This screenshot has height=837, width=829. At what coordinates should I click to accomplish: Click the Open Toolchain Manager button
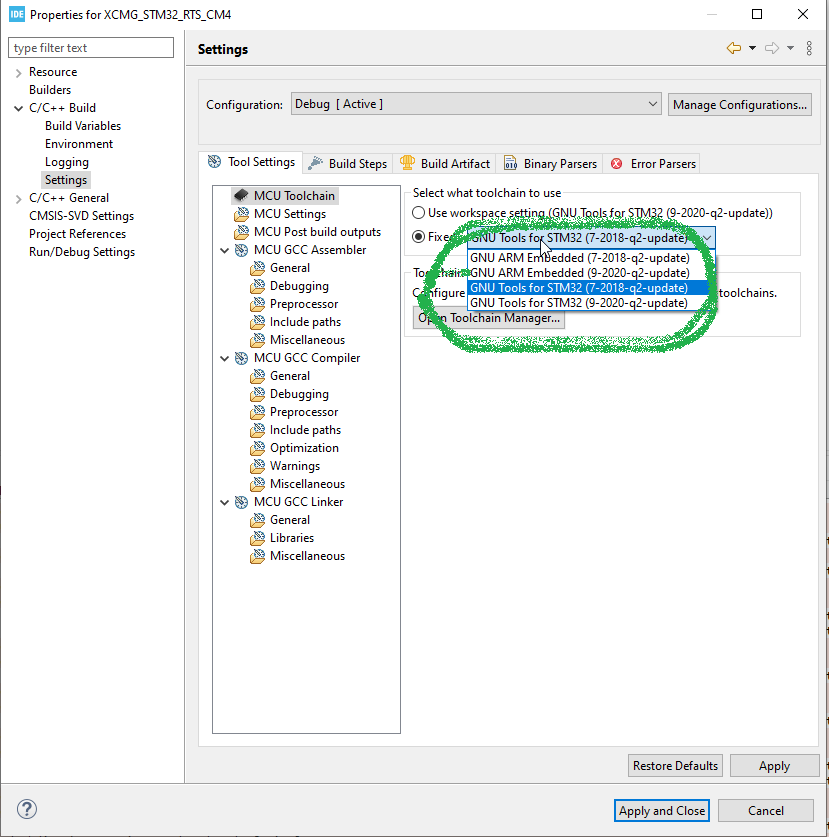[x=488, y=318]
